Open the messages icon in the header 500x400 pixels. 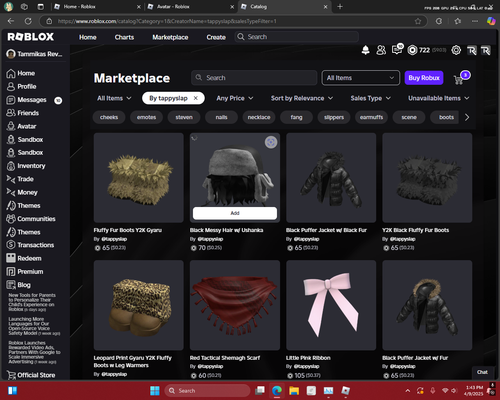[397, 50]
